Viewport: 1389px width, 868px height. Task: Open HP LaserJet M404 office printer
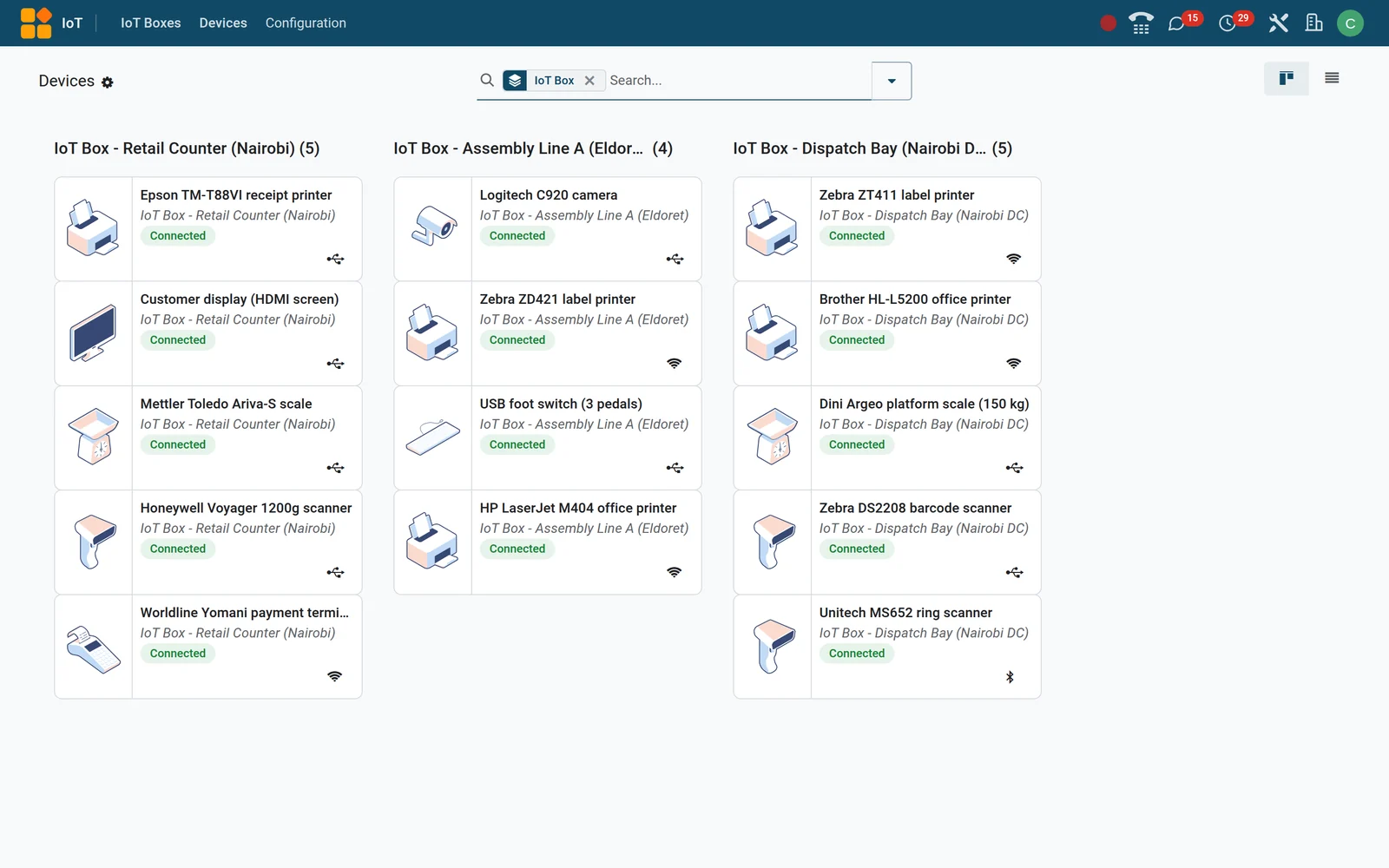point(548,542)
